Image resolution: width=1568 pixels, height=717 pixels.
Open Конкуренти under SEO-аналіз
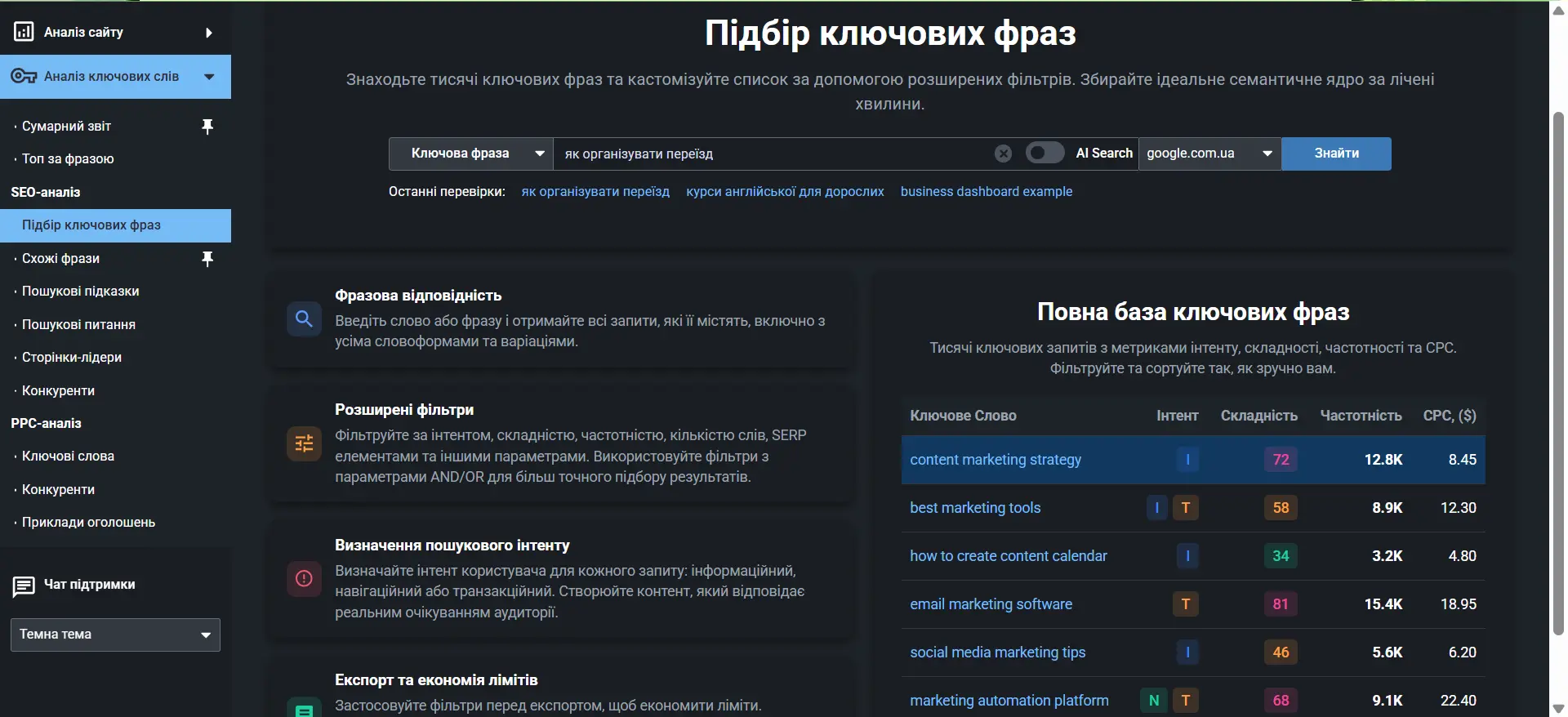(58, 391)
